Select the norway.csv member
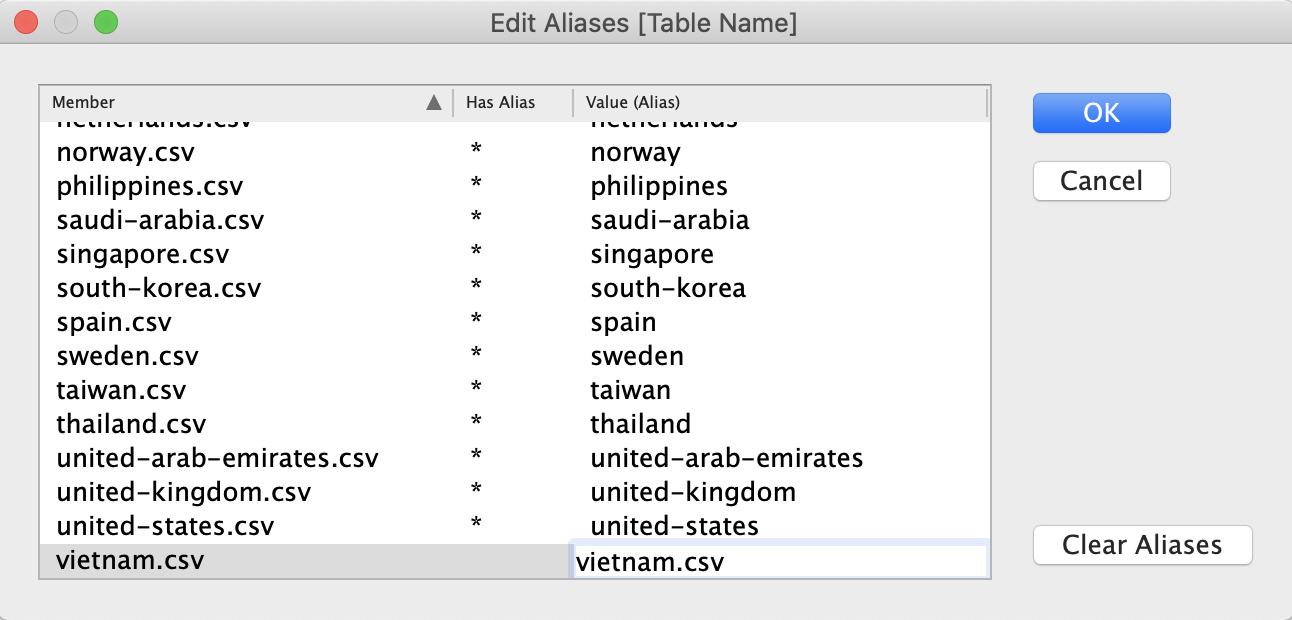 (125, 153)
